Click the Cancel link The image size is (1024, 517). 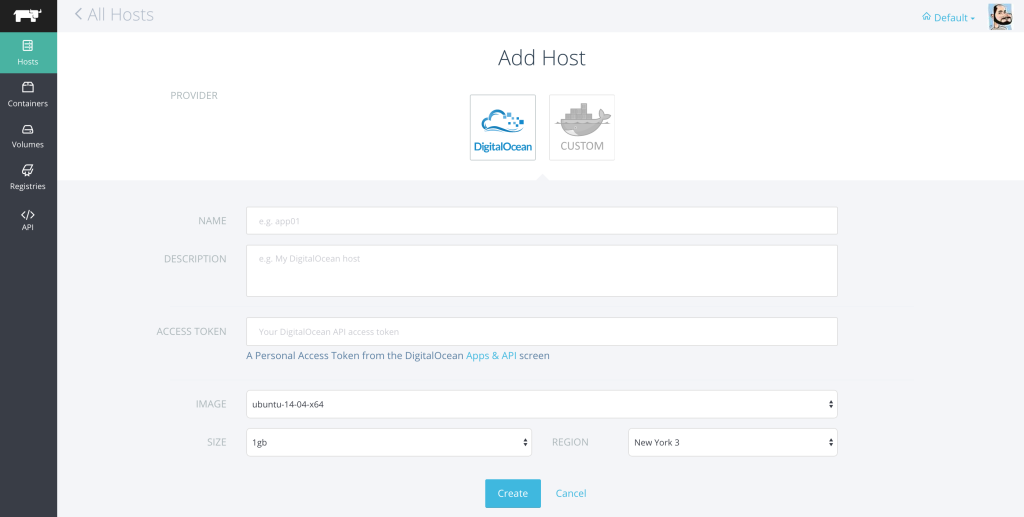click(x=571, y=493)
